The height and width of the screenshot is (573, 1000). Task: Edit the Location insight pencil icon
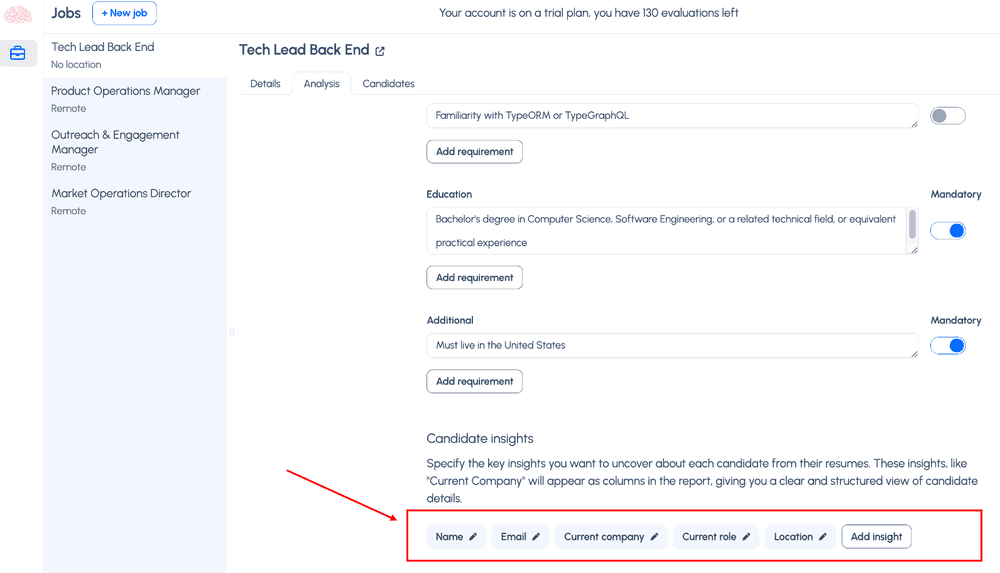tap(823, 537)
